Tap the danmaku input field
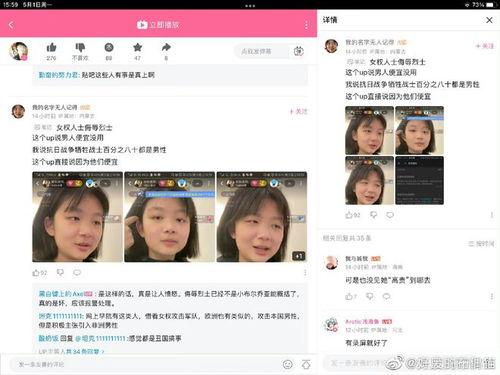The width and height of the screenshot is (500, 375). [262, 51]
